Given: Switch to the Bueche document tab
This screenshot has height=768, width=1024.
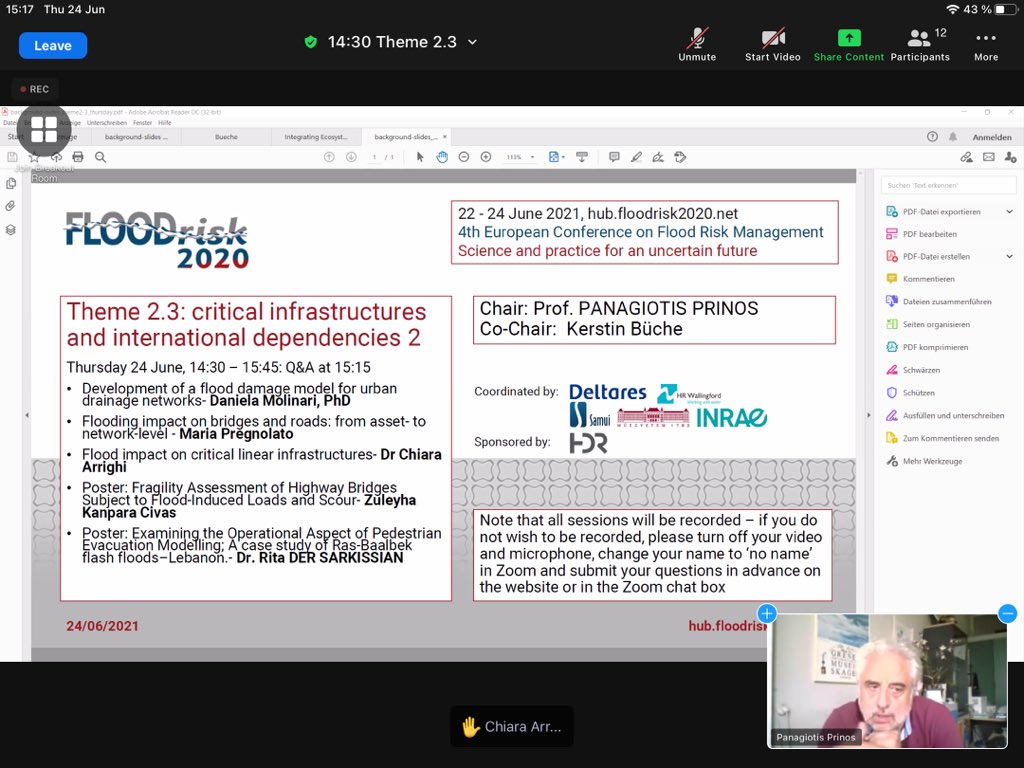Looking at the screenshot, I should (226, 136).
